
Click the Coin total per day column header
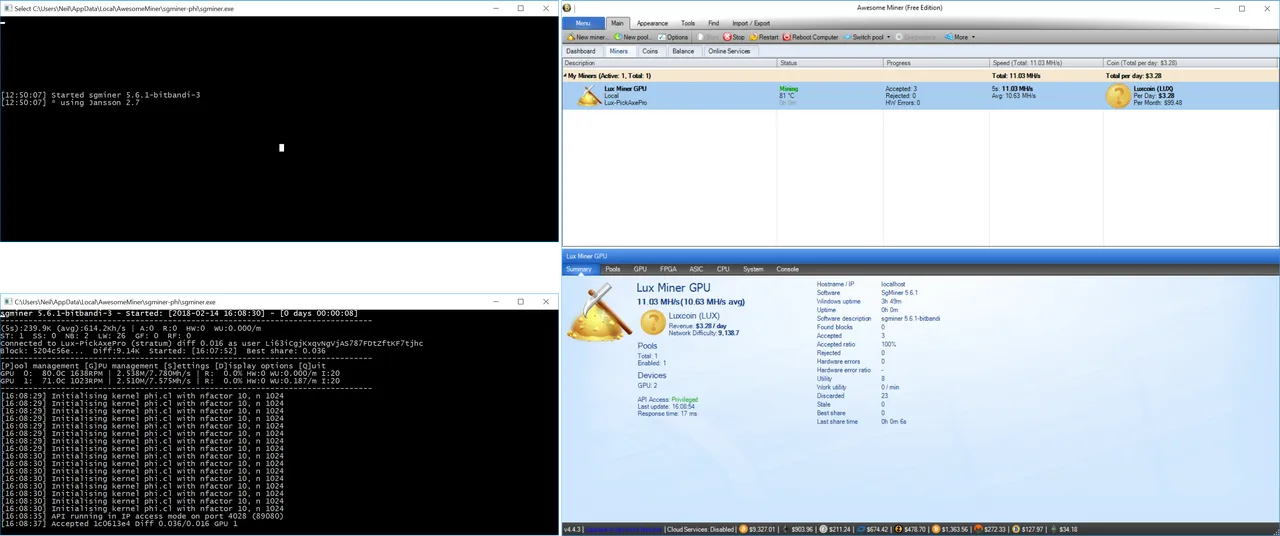pyautogui.click(x=1191, y=63)
